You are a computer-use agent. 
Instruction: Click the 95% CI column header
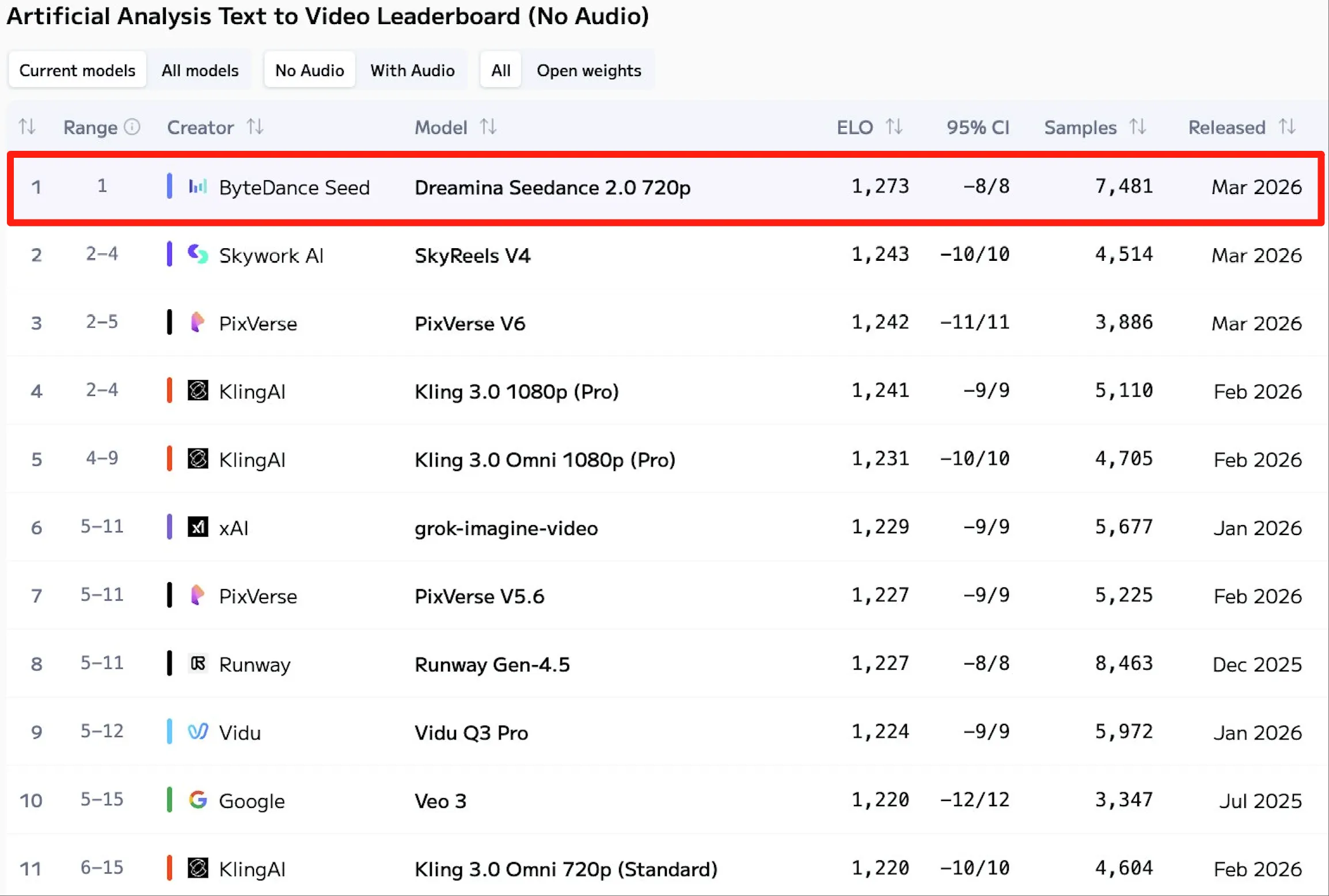[x=978, y=127]
